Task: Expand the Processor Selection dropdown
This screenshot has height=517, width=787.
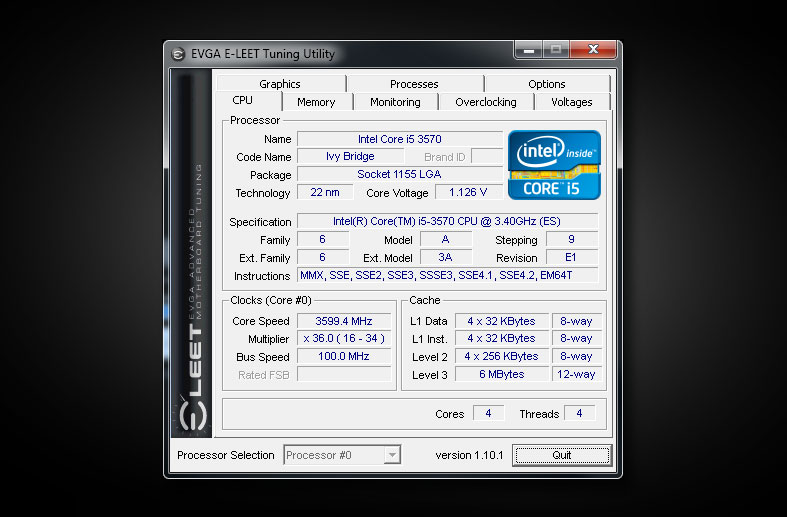Action: point(392,455)
